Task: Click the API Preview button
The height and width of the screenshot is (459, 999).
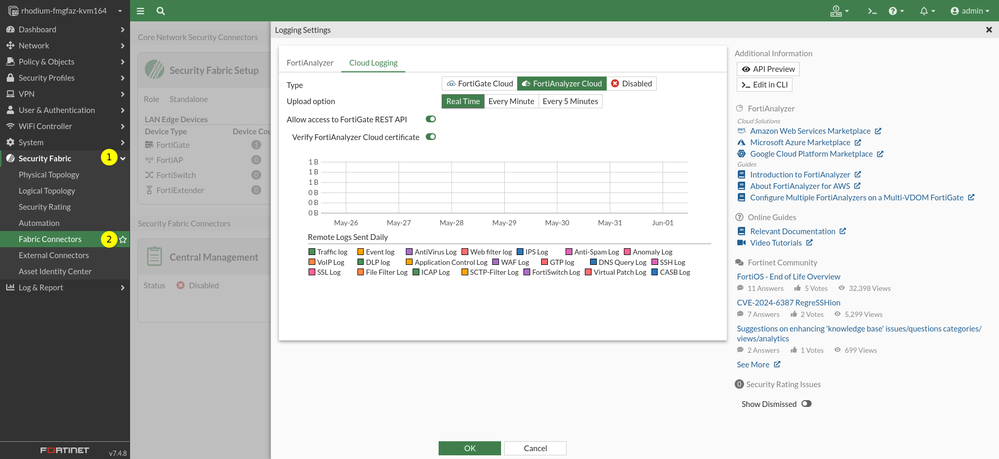Action: point(768,69)
